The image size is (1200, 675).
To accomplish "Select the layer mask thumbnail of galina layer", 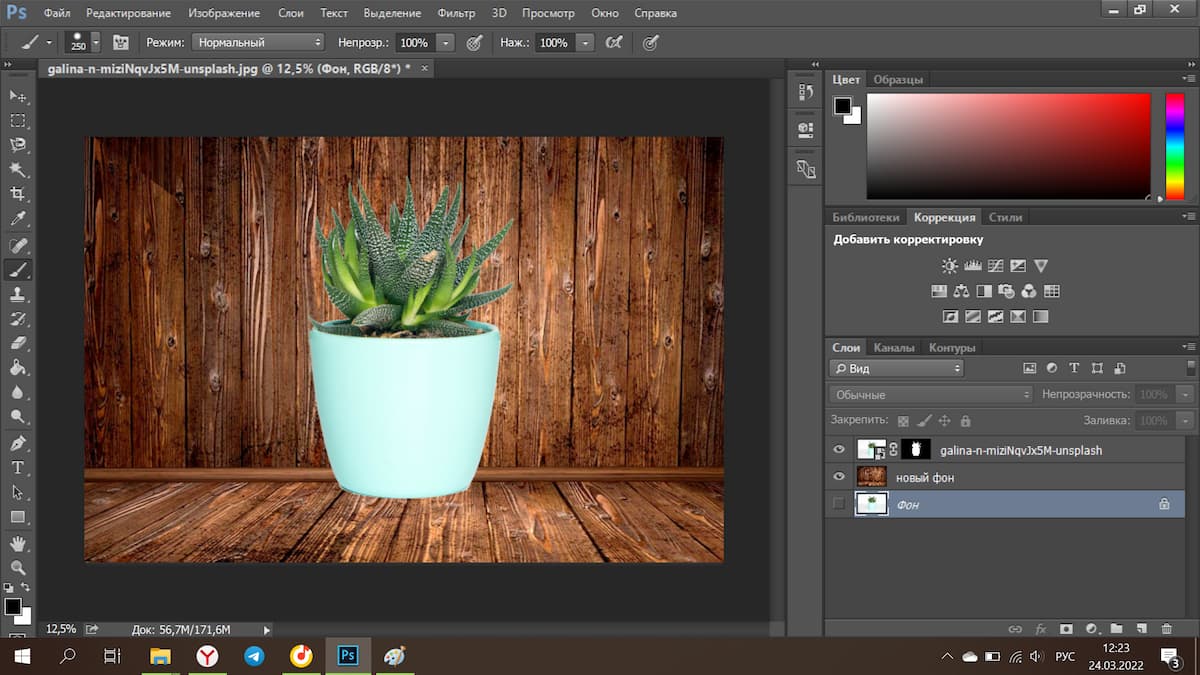I will coord(915,450).
